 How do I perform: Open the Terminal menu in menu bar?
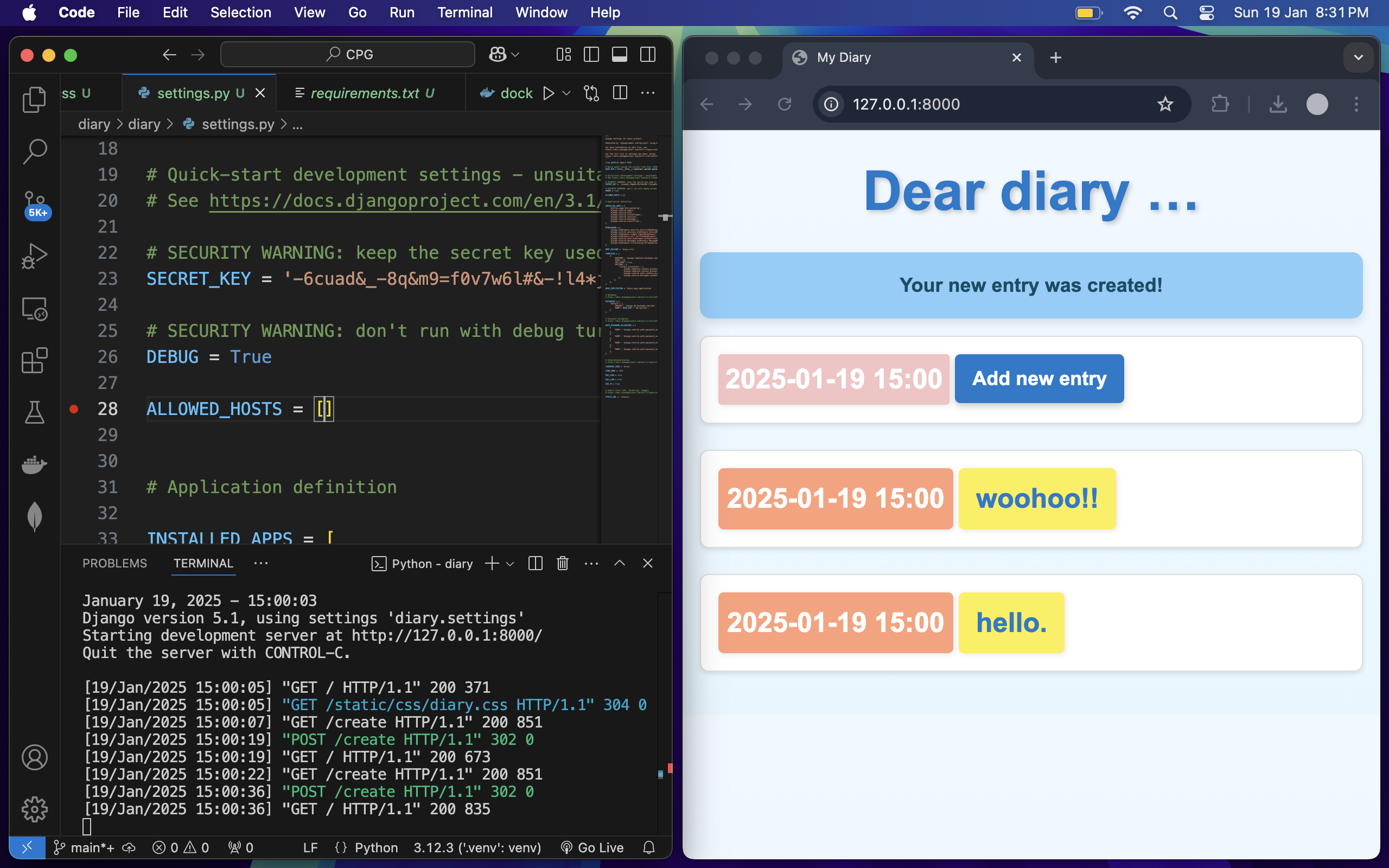[464, 12]
